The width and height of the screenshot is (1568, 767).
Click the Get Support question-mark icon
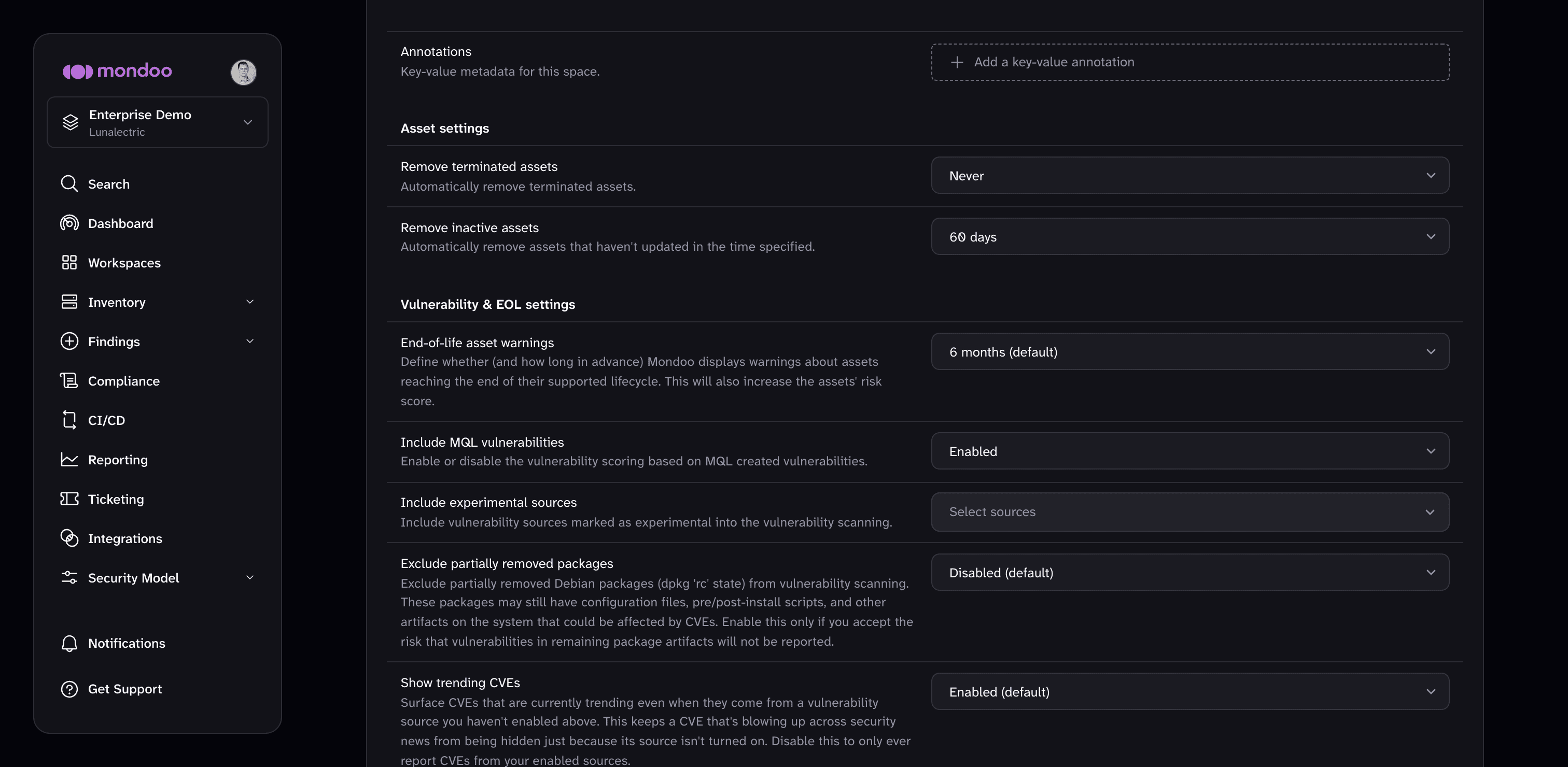69,689
